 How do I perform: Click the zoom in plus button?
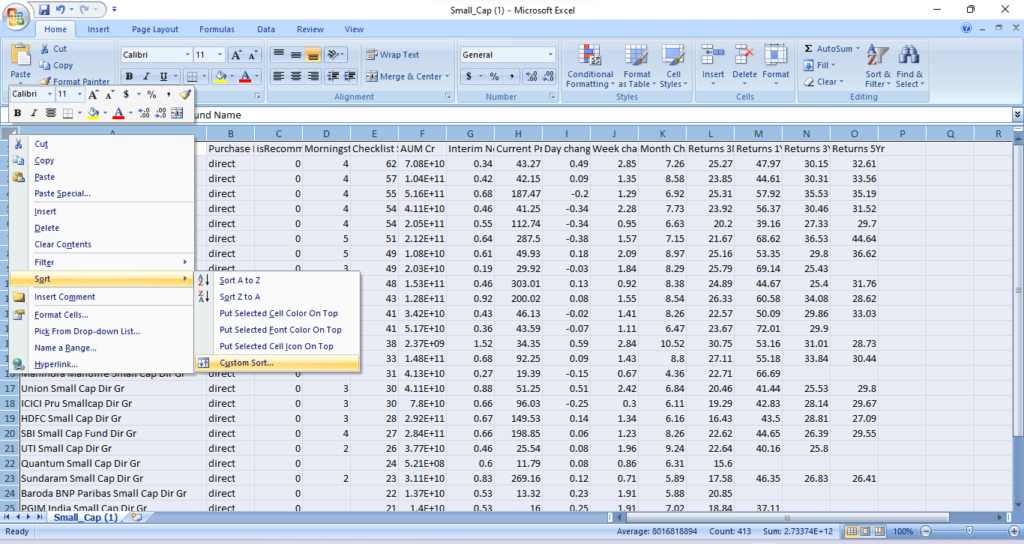pos(1014,532)
